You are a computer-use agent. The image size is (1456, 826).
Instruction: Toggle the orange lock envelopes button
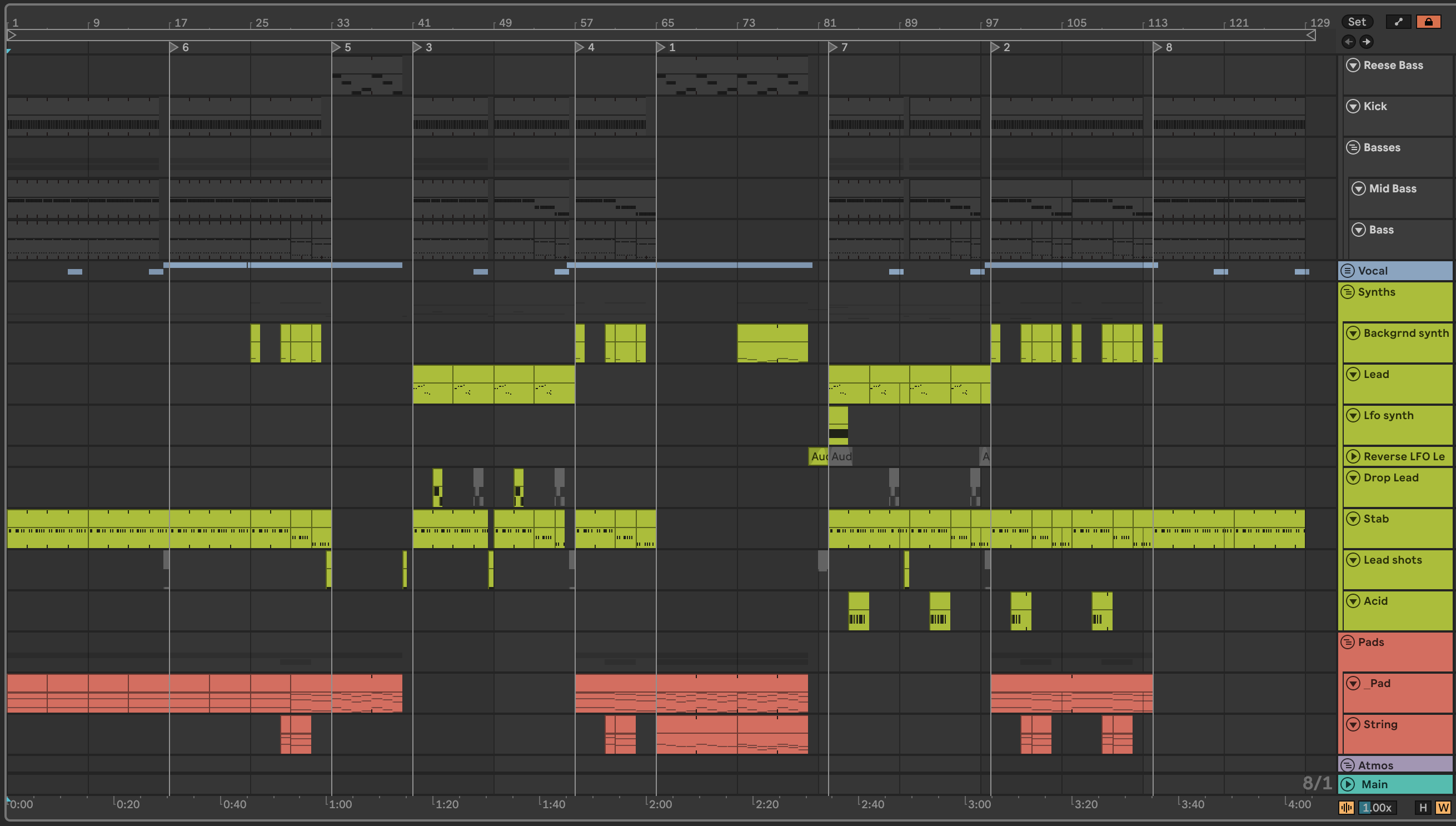(x=1428, y=22)
